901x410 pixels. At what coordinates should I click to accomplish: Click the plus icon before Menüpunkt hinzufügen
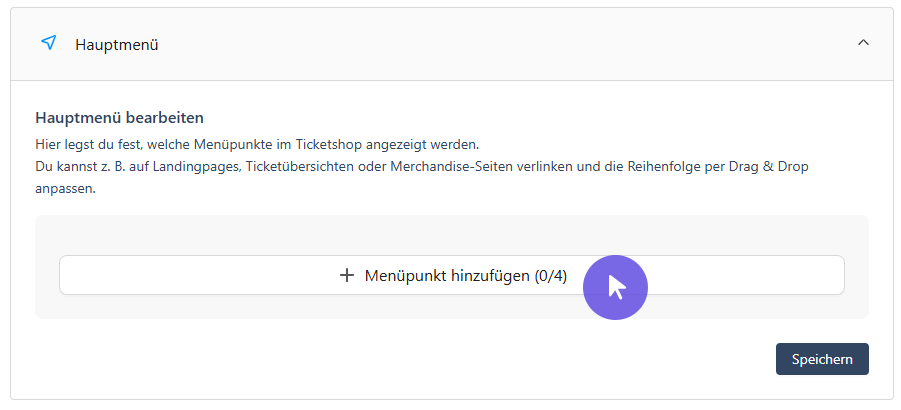(x=346, y=276)
